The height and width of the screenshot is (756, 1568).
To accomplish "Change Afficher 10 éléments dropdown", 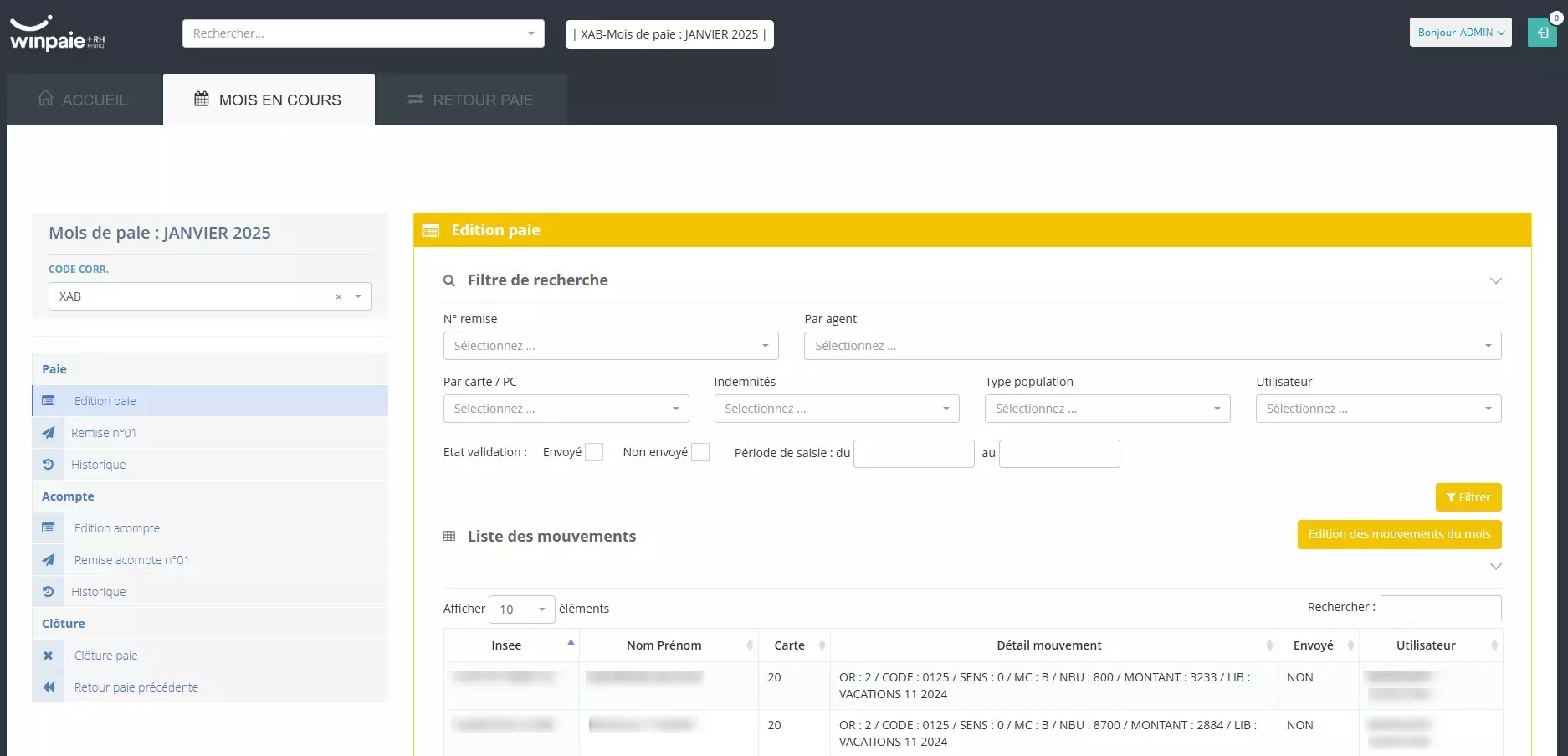I will [522, 609].
